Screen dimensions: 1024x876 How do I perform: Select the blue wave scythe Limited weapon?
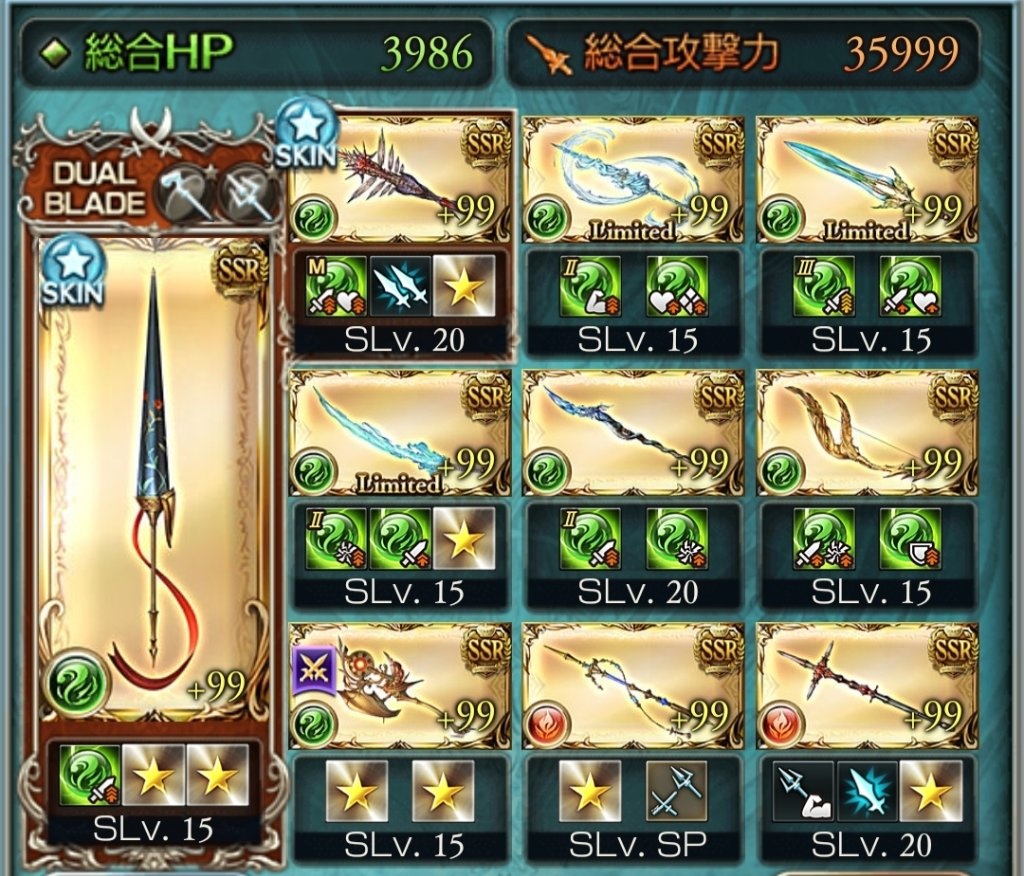[633, 180]
